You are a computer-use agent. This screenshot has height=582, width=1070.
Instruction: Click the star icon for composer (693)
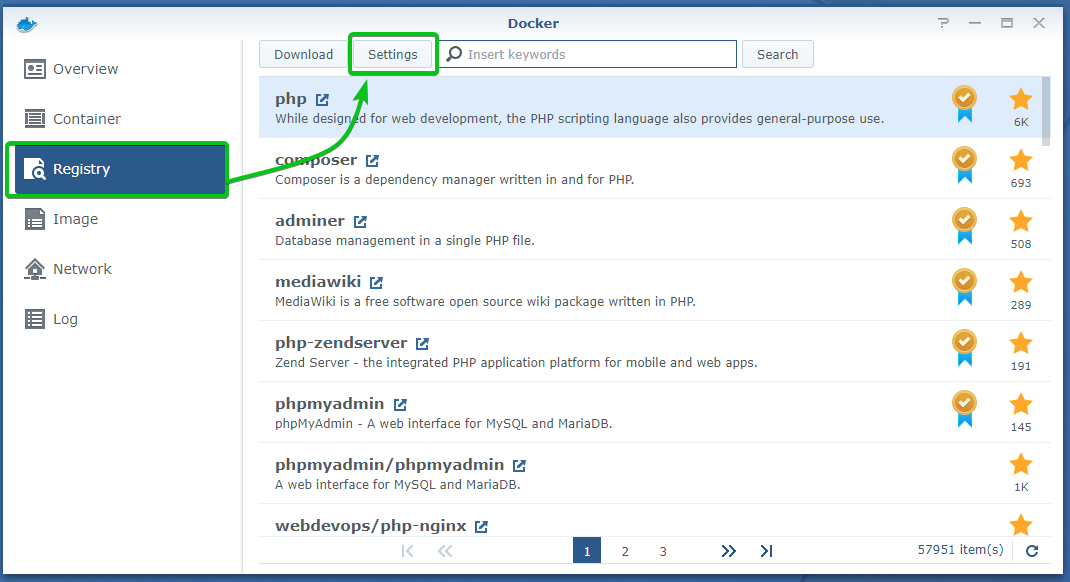[x=1021, y=160]
